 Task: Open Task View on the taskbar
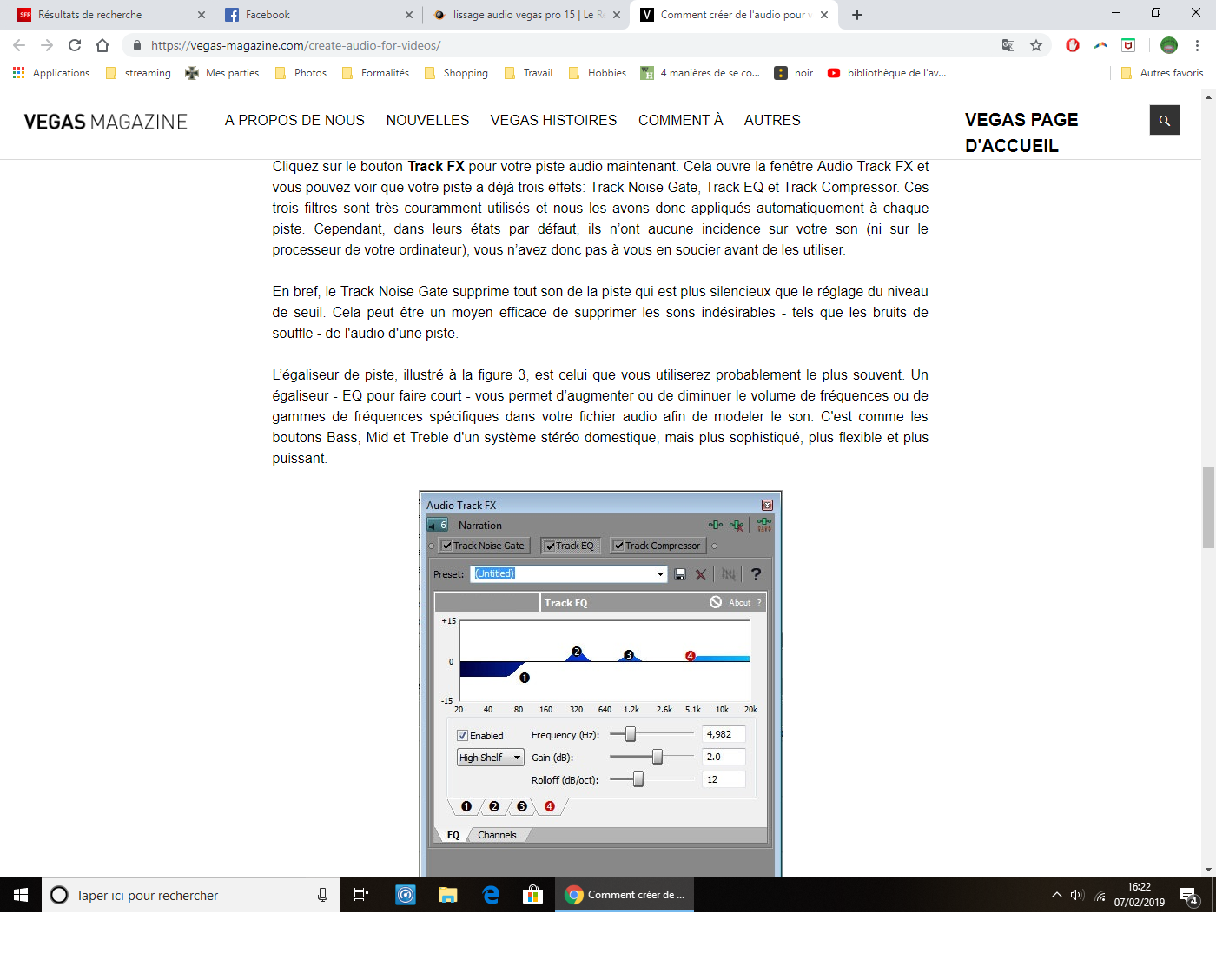(361, 895)
